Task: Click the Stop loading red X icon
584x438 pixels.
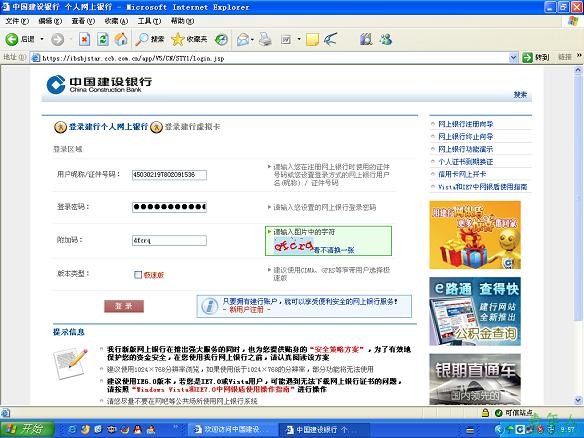Action: pos(85,39)
